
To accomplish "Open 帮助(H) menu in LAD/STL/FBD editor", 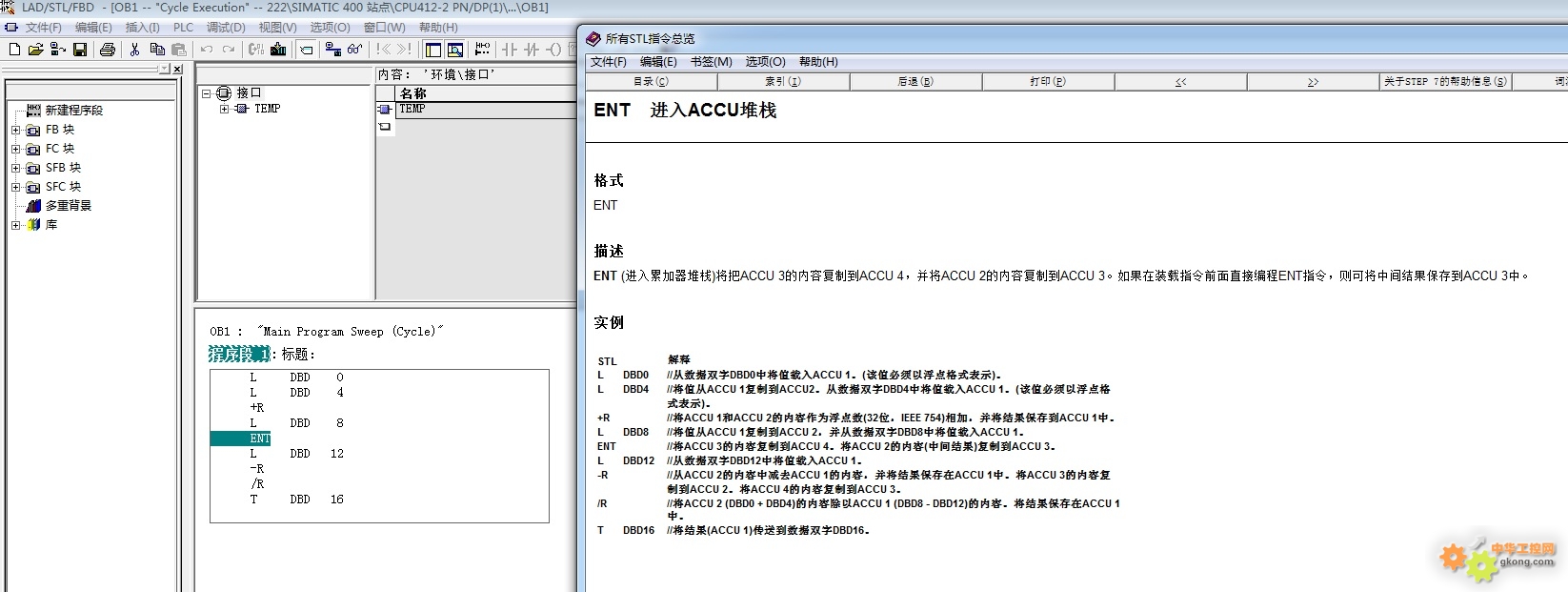I will tap(438, 28).
